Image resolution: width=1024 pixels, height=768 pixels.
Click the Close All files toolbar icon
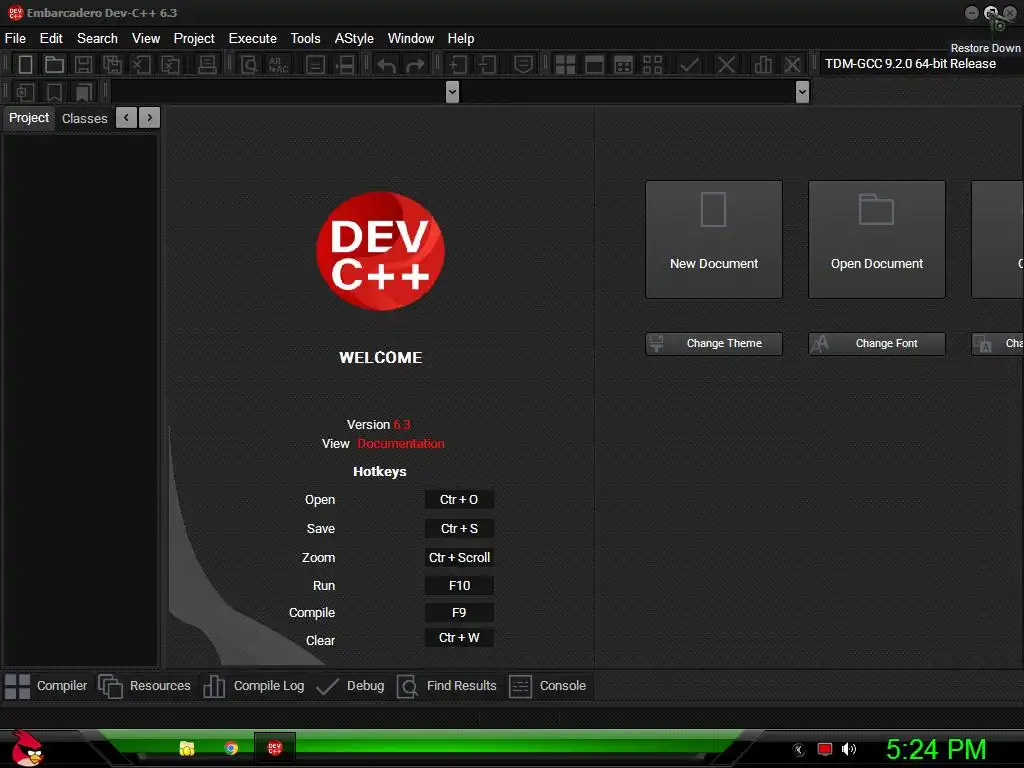coord(170,65)
